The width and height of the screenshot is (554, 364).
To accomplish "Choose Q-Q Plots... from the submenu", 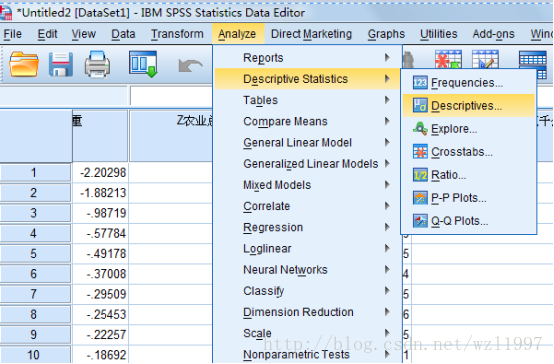I will tap(469, 221).
